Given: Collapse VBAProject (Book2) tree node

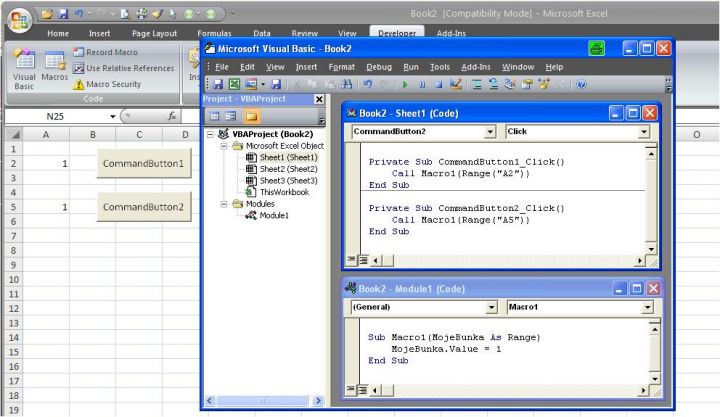Looking at the screenshot, I should [210, 134].
